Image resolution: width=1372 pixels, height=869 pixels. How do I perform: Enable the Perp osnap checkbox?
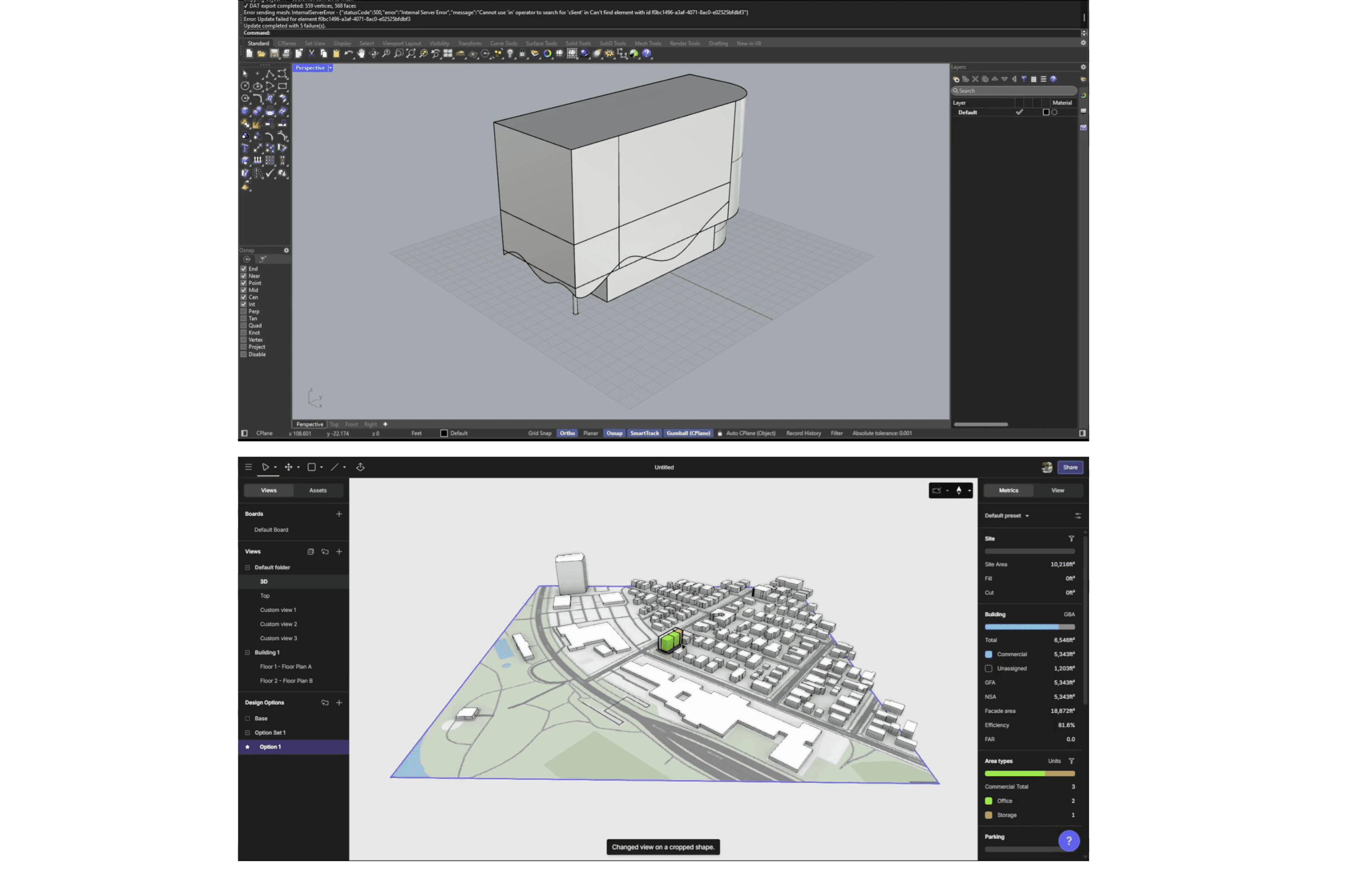click(244, 312)
